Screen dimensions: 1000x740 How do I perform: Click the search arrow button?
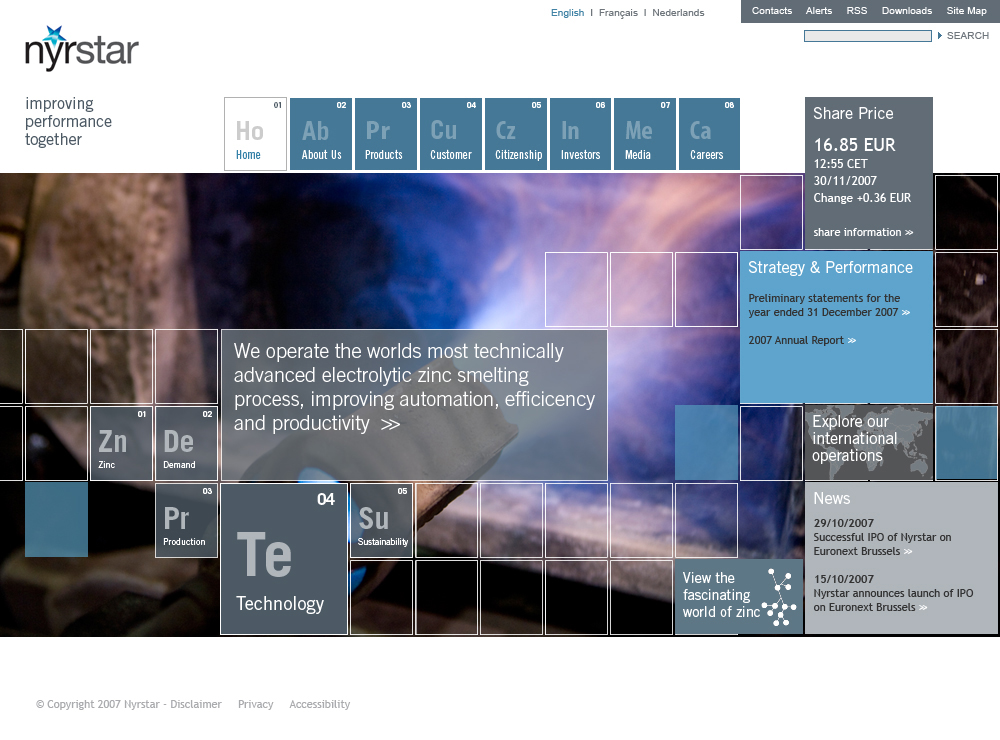click(940, 36)
